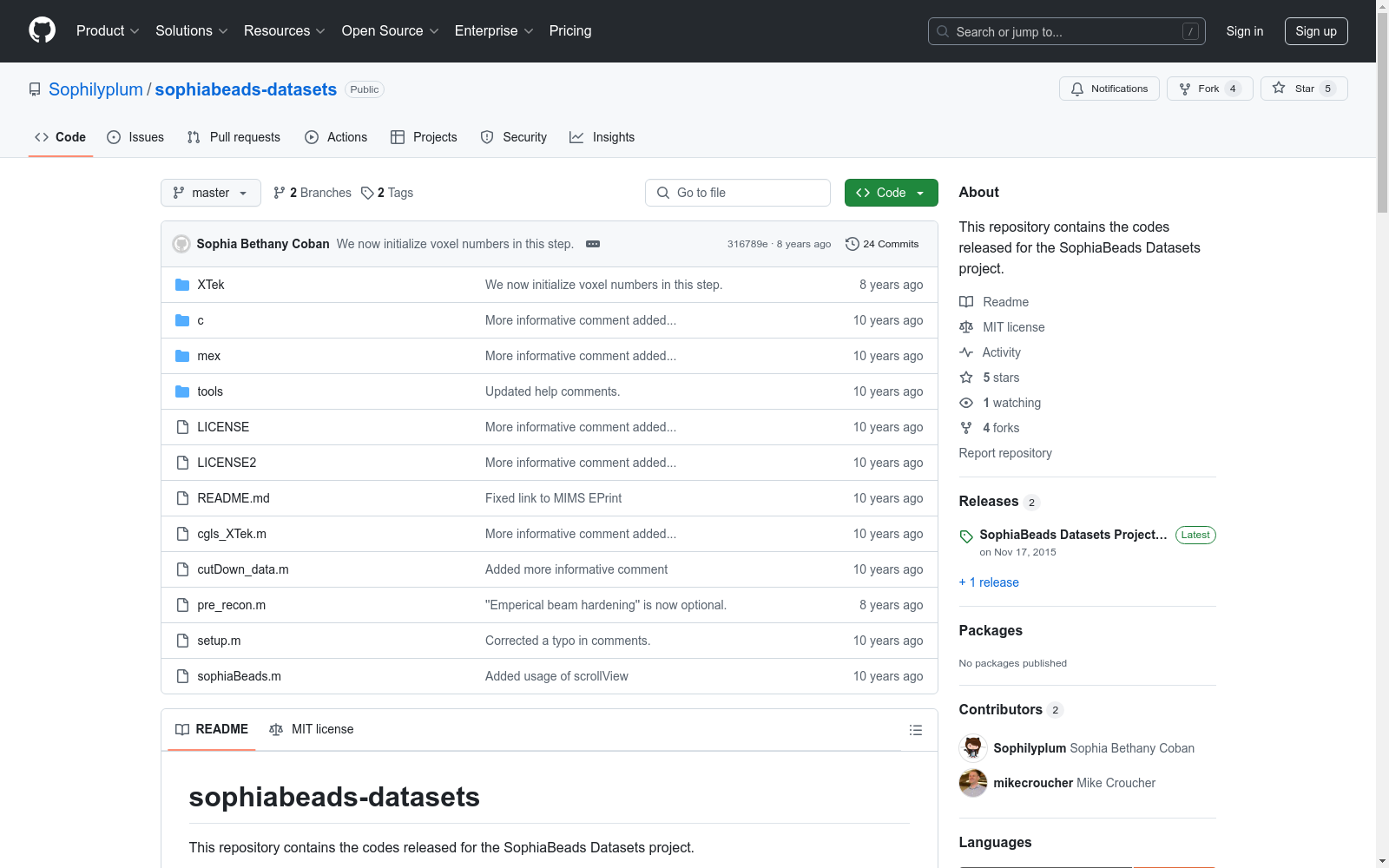Open the c folder
Viewport: 1389px width, 868px height.
click(x=201, y=320)
